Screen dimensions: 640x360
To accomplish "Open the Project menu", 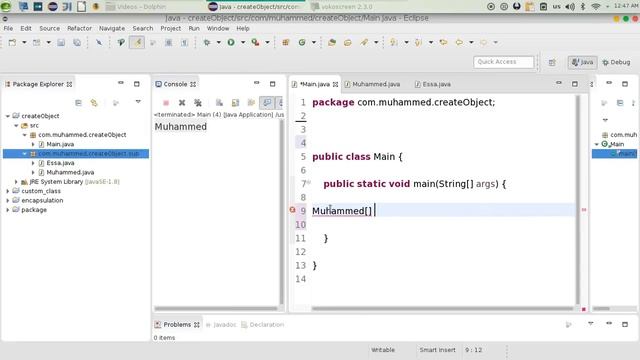I will [x=171, y=29].
